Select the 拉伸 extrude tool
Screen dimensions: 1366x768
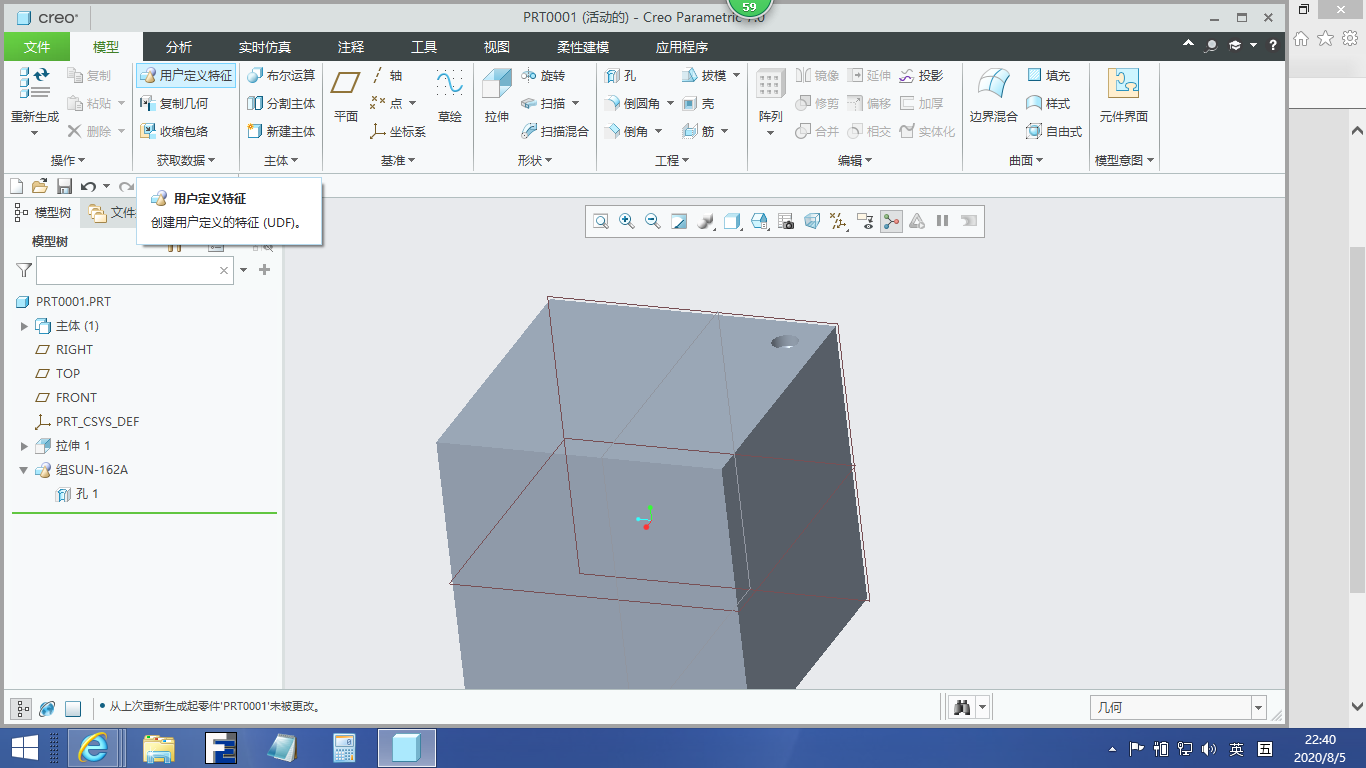pyautogui.click(x=497, y=97)
